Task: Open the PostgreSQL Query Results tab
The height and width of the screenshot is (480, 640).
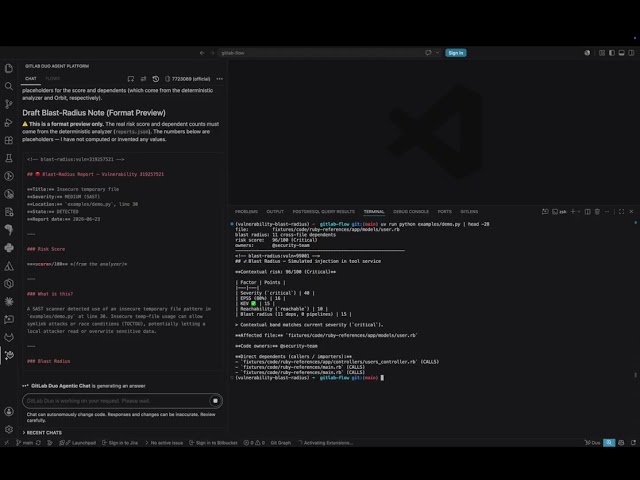Action: tap(323, 211)
